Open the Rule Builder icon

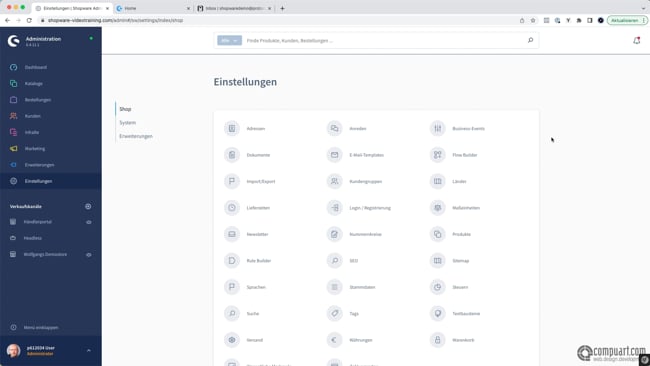[232, 261]
